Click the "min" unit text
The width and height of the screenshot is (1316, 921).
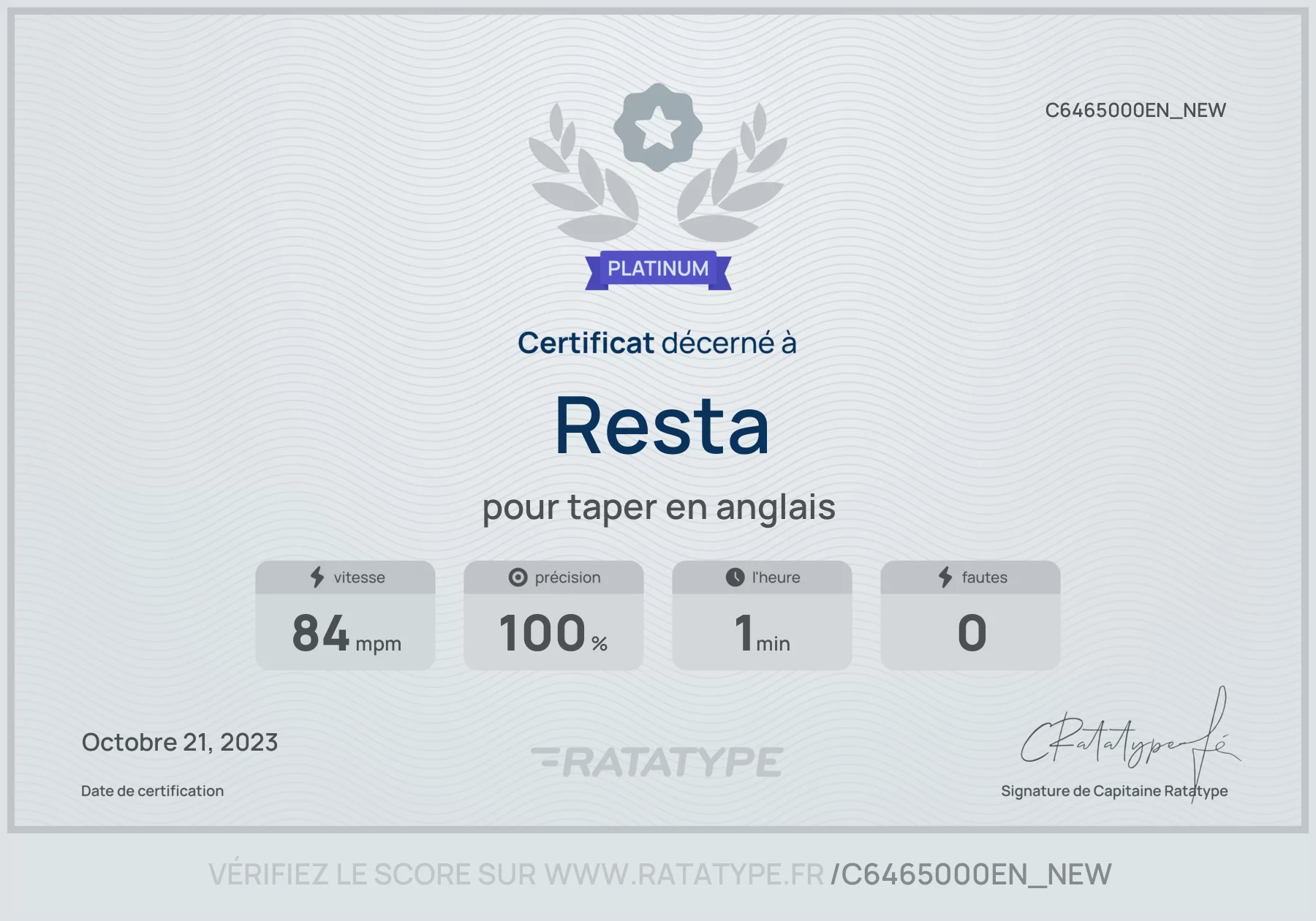[x=773, y=644]
